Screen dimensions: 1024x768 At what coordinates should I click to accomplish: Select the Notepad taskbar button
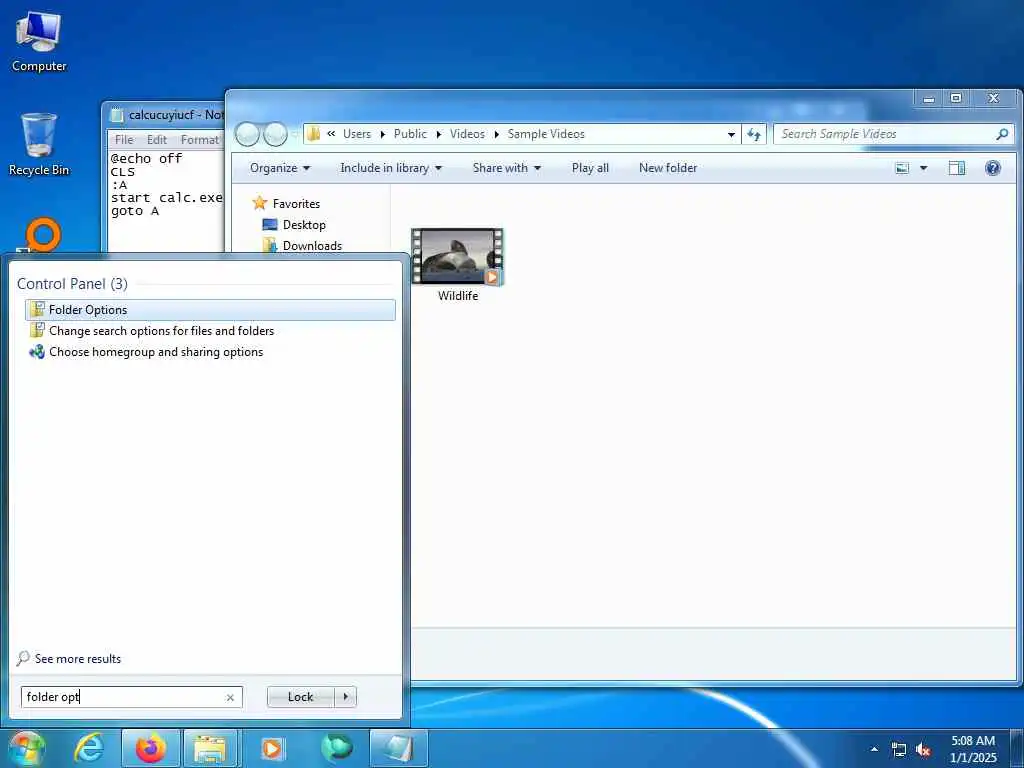398,748
